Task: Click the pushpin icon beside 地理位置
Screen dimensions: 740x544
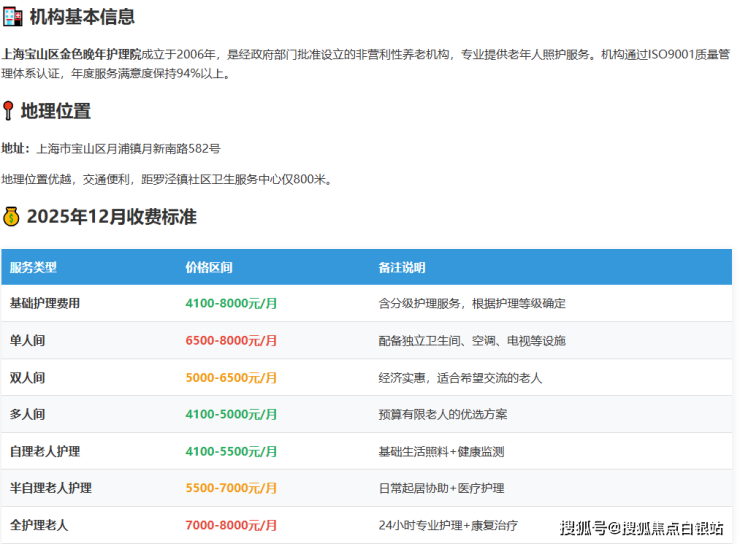Action: [x=9, y=111]
